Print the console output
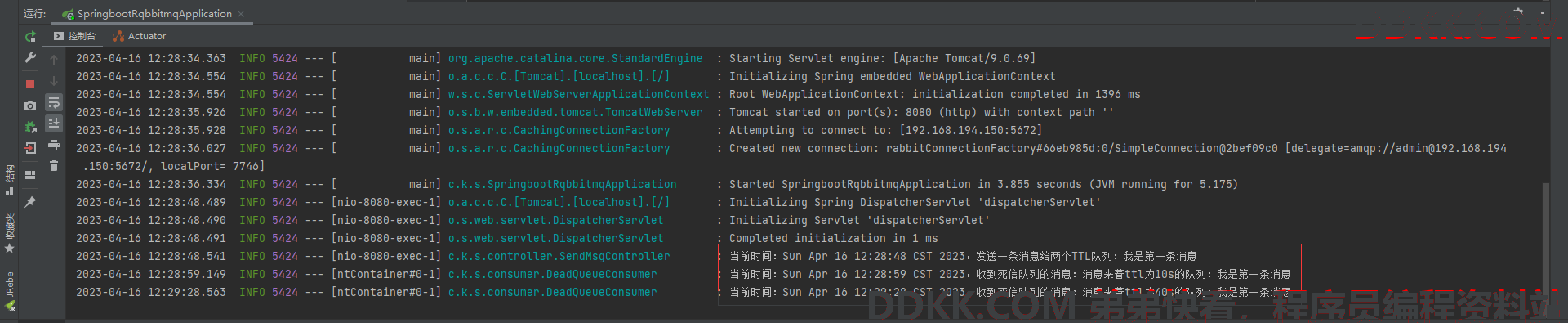The width and height of the screenshot is (1568, 323). (54, 145)
